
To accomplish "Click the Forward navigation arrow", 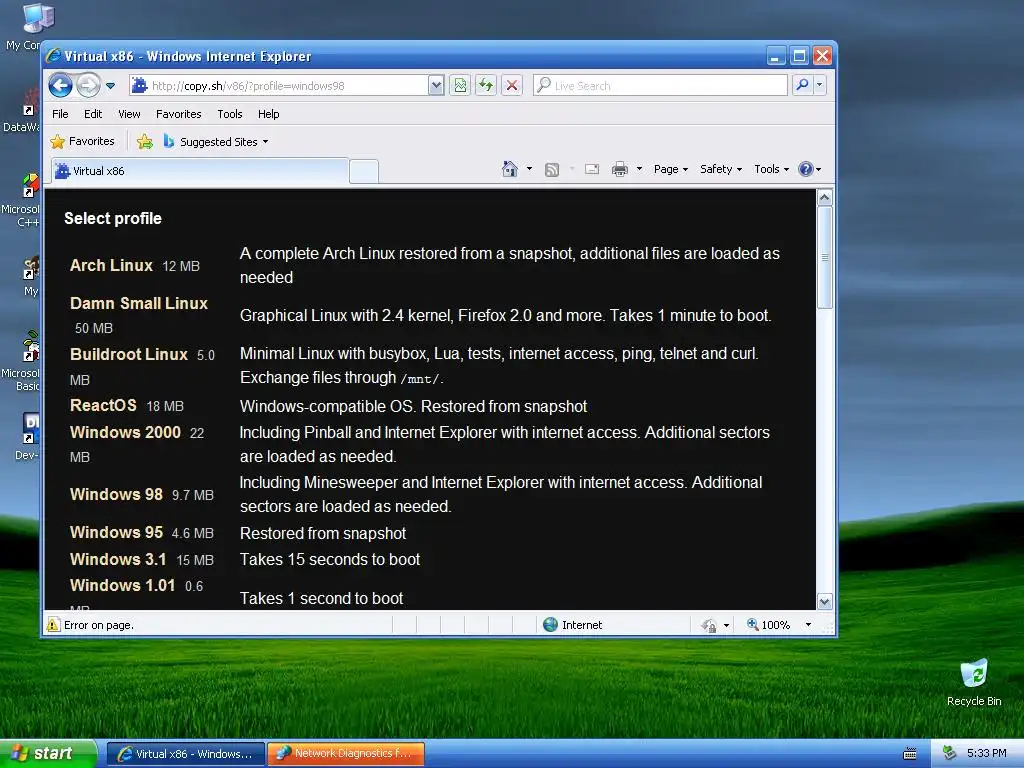I will pyautogui.click(x=88, y=86).
